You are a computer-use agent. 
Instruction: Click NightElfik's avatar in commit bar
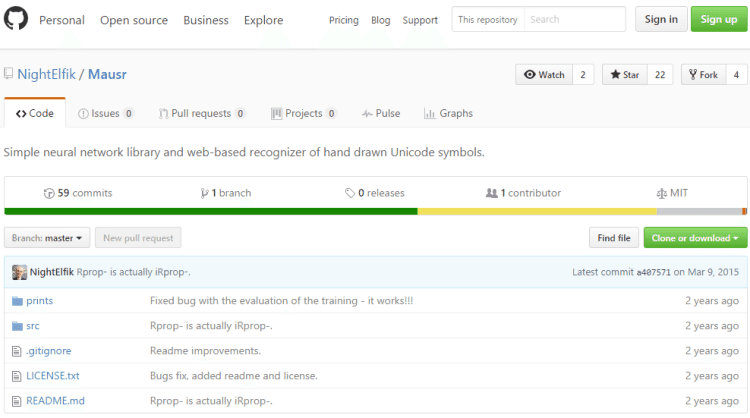pos(19,272)
